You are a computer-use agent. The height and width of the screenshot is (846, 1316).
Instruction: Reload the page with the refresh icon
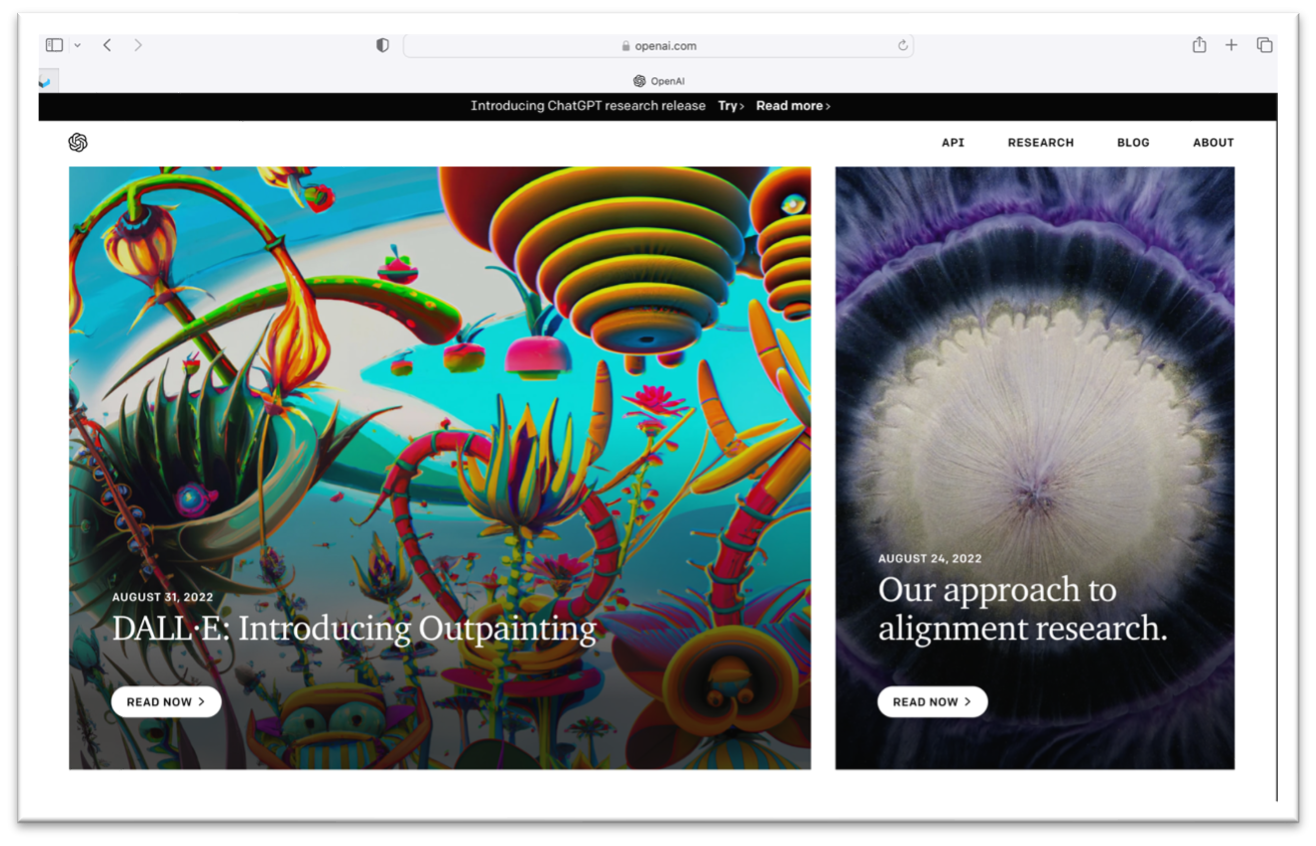[x=902, y=45]
